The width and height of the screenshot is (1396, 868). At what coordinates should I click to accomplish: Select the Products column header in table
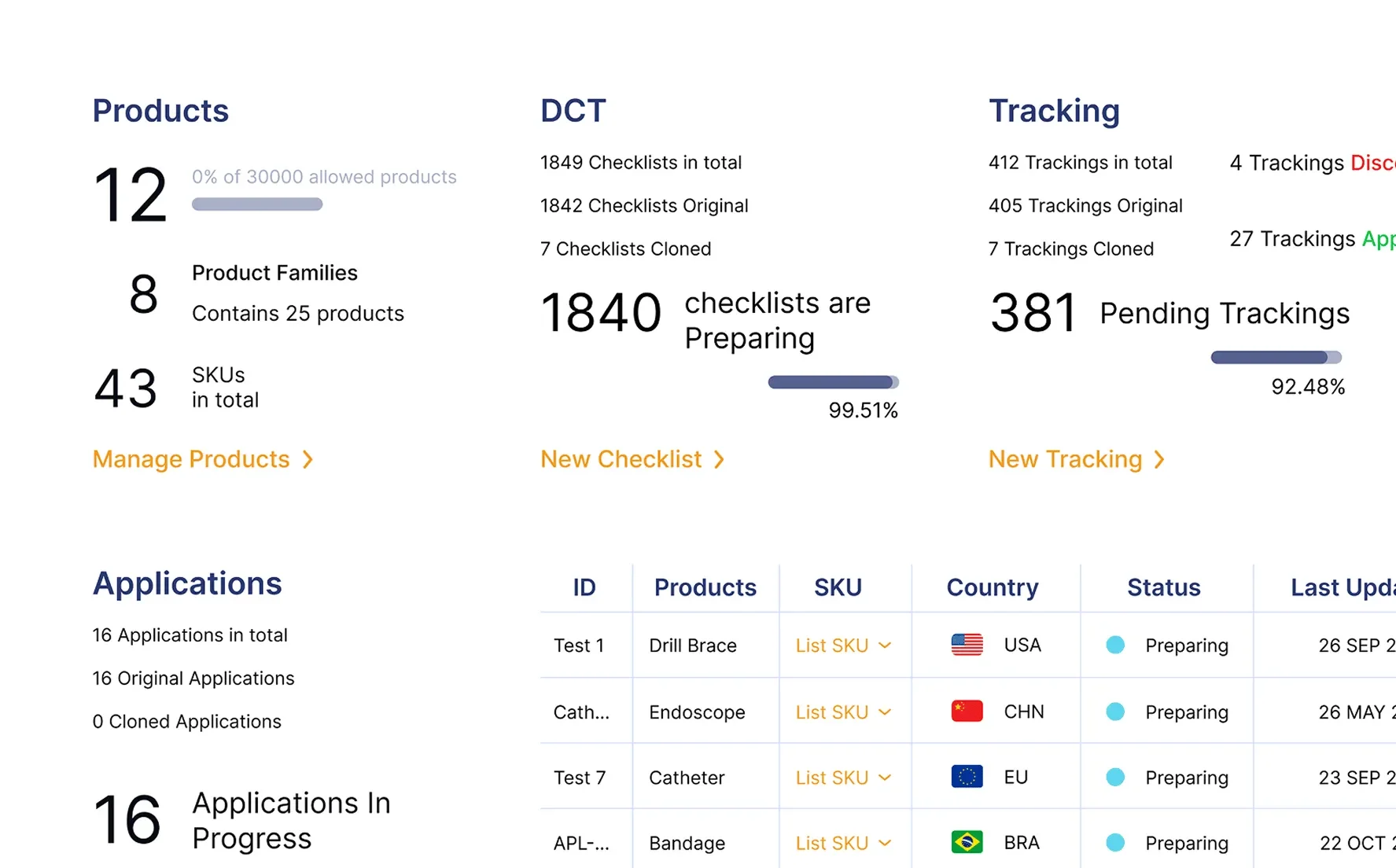[705, 587]
